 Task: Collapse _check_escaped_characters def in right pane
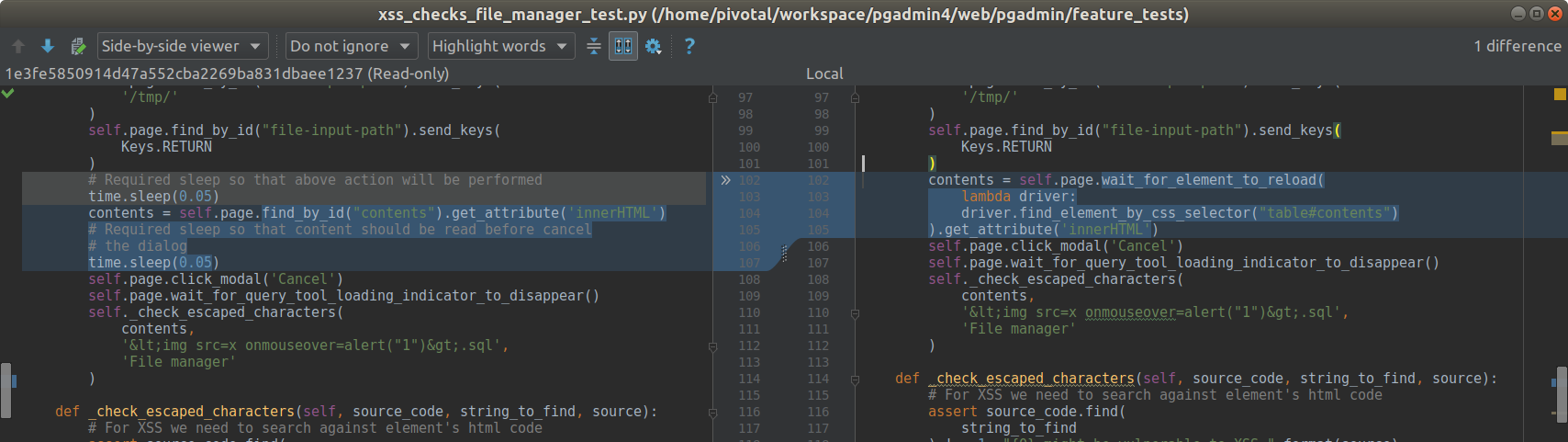point(855,379)
